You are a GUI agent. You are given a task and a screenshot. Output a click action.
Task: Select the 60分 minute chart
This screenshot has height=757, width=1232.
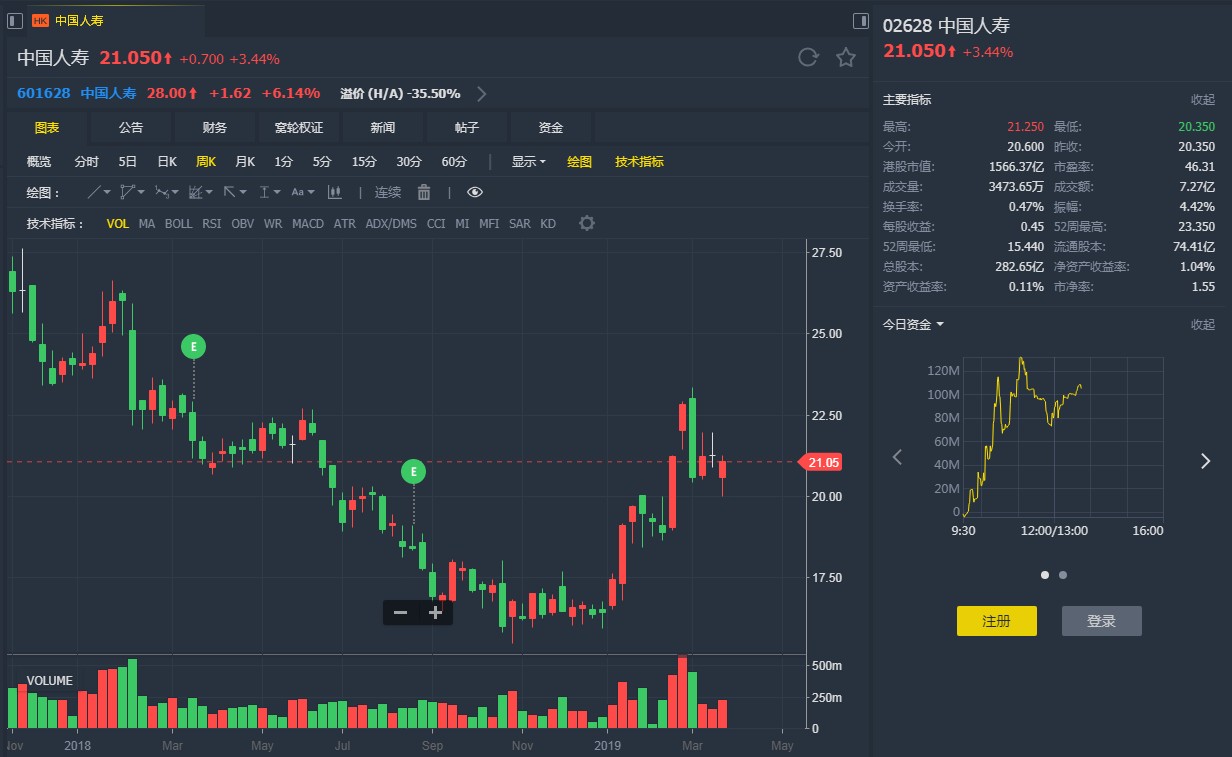pos(454,162)
